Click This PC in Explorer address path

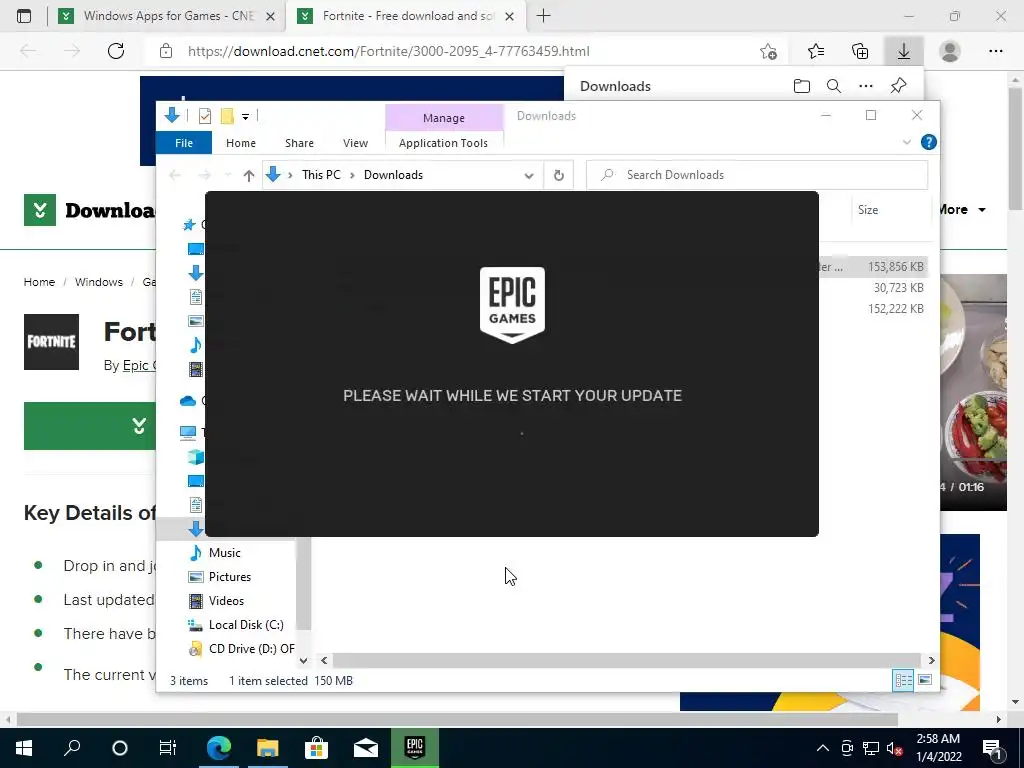pos(321,175)
